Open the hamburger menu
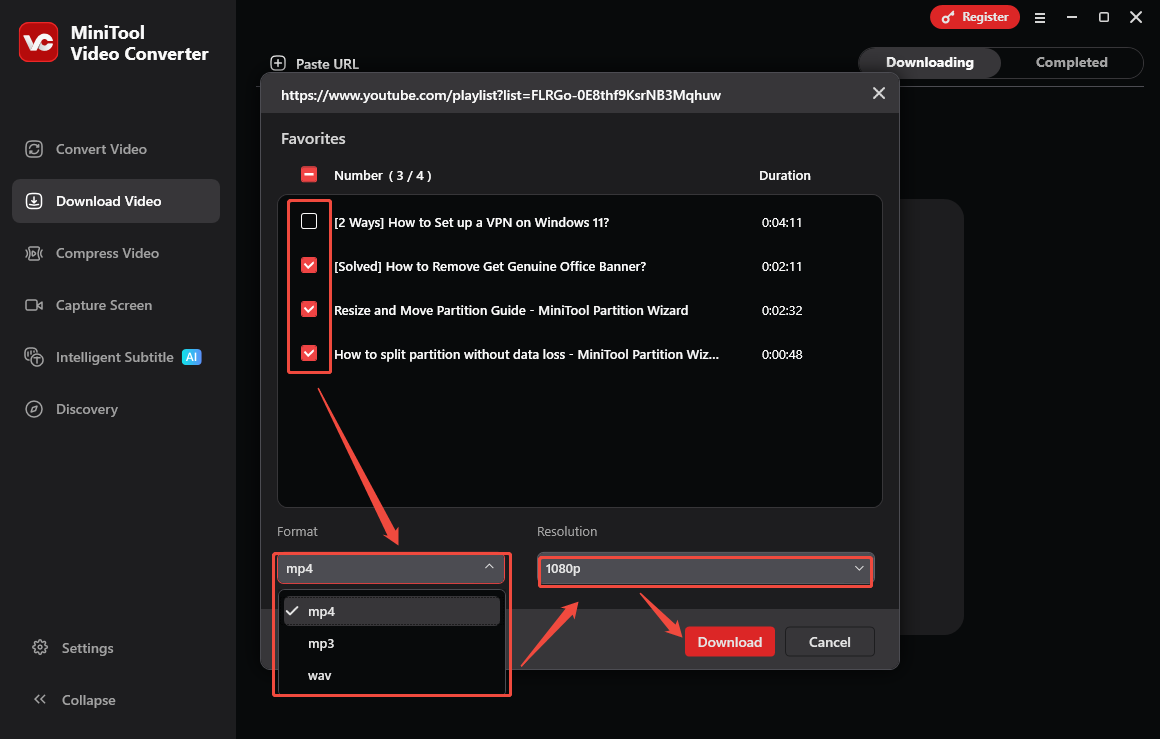The image size is (1160, 739). [x=1040, y=17]
